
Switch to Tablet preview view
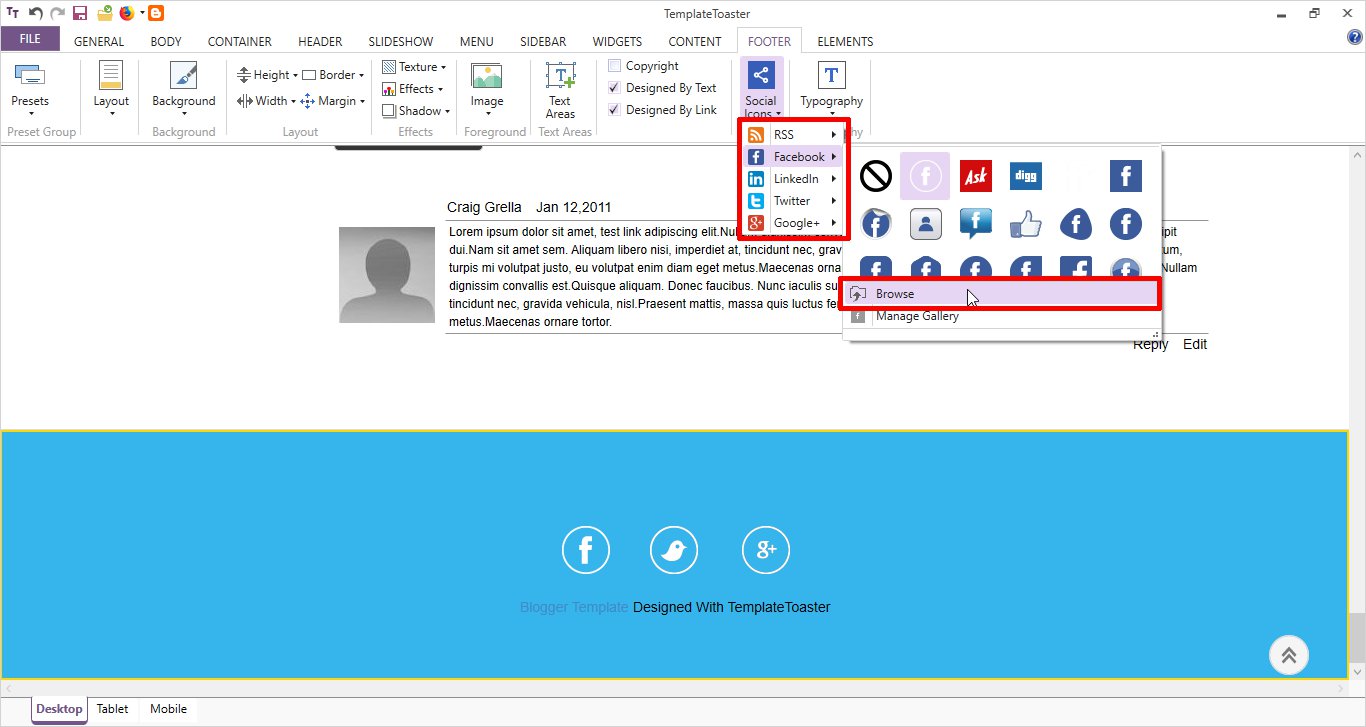[112, 709]
